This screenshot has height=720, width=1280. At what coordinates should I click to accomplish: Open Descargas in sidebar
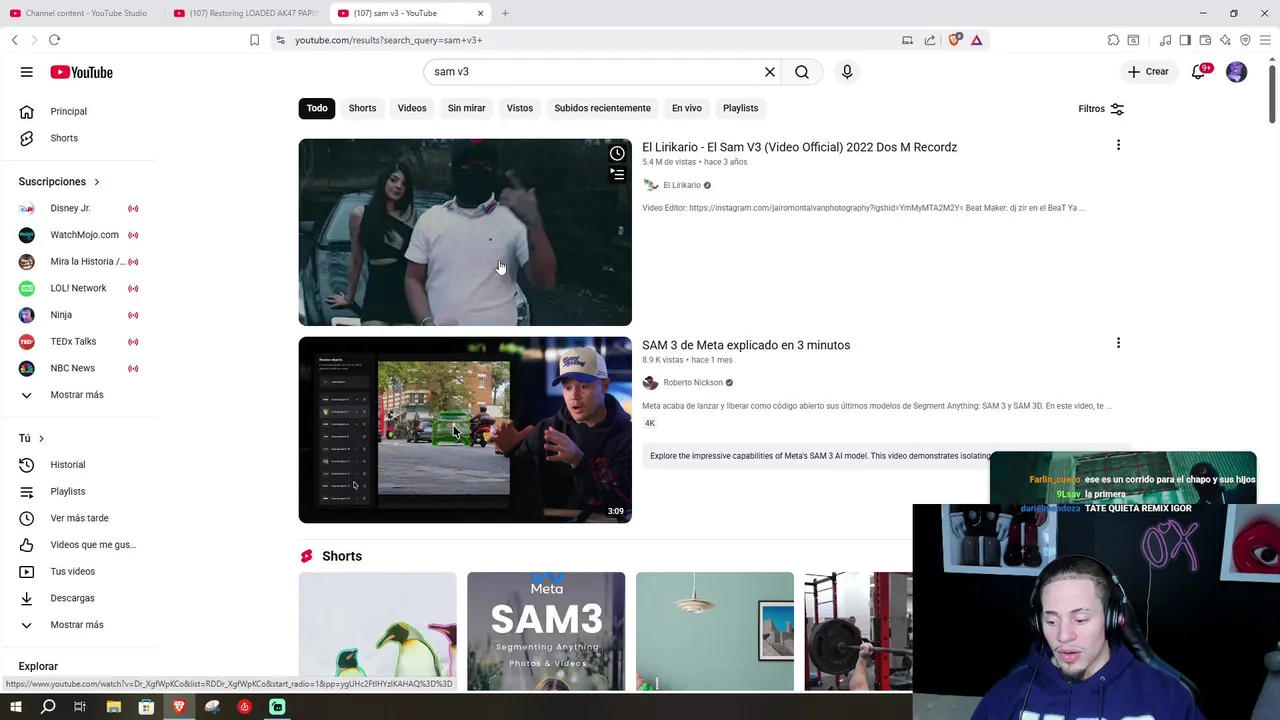[77, 598]
